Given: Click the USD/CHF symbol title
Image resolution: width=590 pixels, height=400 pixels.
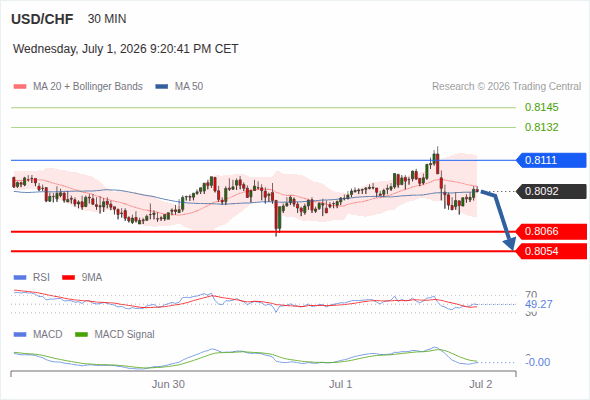Looking at the screenshot, I should (x=42, y=19).
